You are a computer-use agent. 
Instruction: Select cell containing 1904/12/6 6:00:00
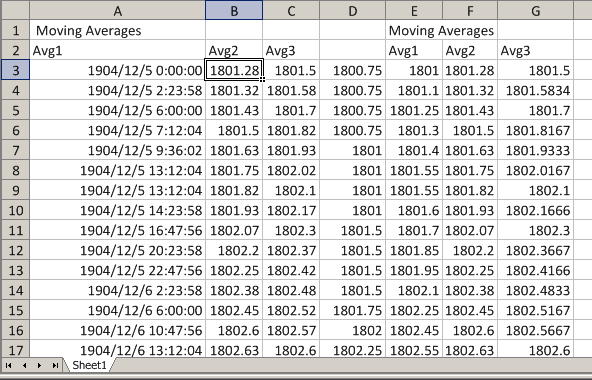(x=117, y=310)
